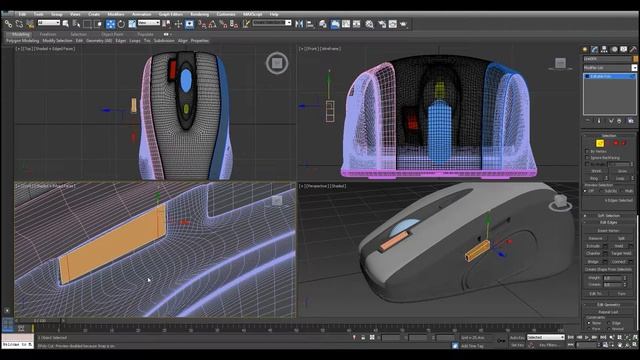Open the Group menu
Screen dimensions: 640x360
(57, 14)
